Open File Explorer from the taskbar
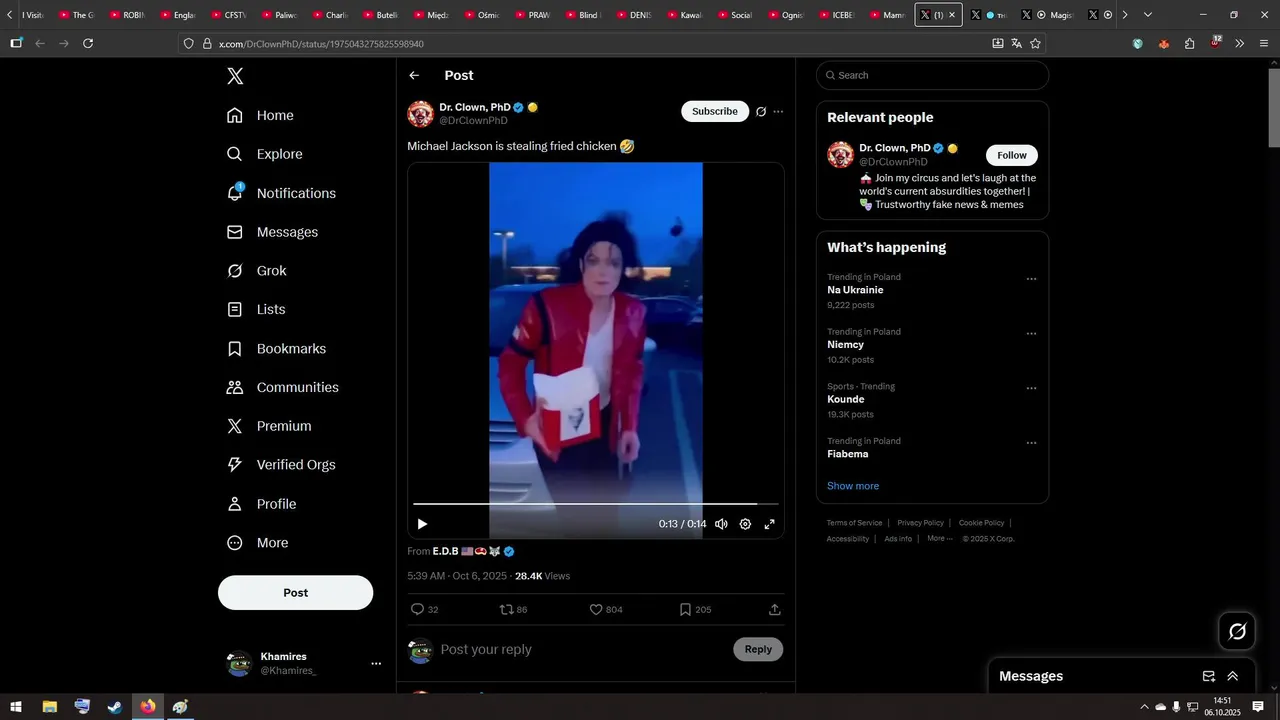The width and height of the screenshot is (1280, 720). pyautogui.click(x=49, y=706)
